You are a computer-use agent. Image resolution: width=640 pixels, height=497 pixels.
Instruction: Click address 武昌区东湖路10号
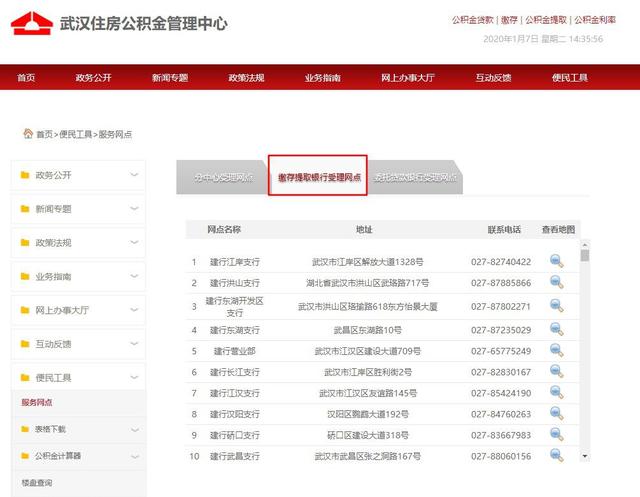[x=367, y=330]
